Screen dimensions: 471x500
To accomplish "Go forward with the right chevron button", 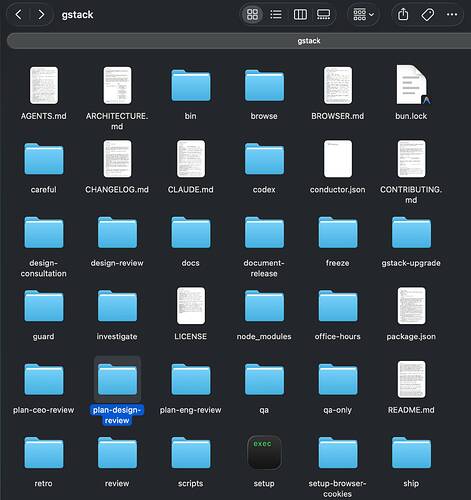I will (x=41, y=14).
